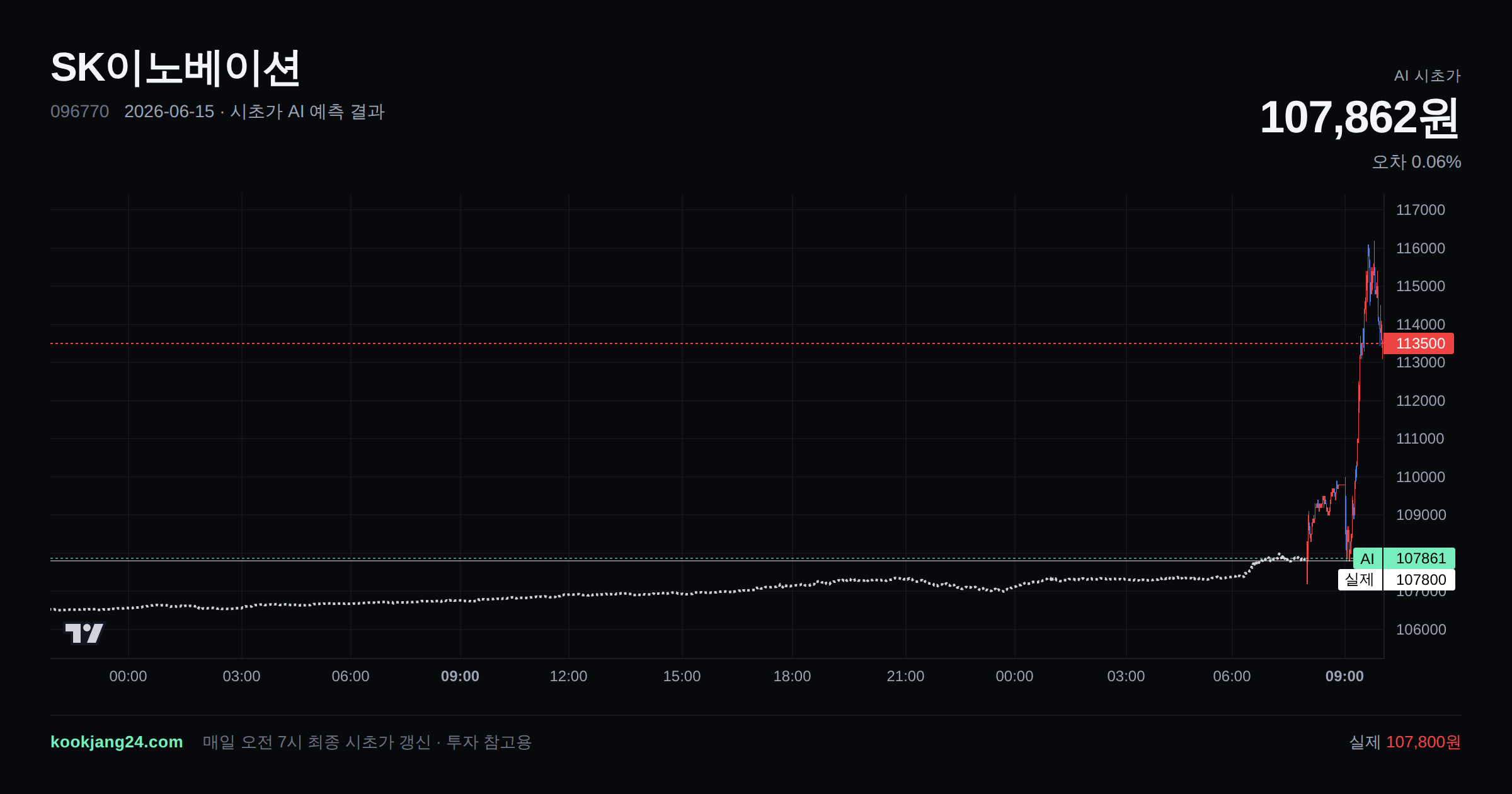Click the SK이노베이션 title
This screenshot has width=1512, height=794.
tap(175, 68)
